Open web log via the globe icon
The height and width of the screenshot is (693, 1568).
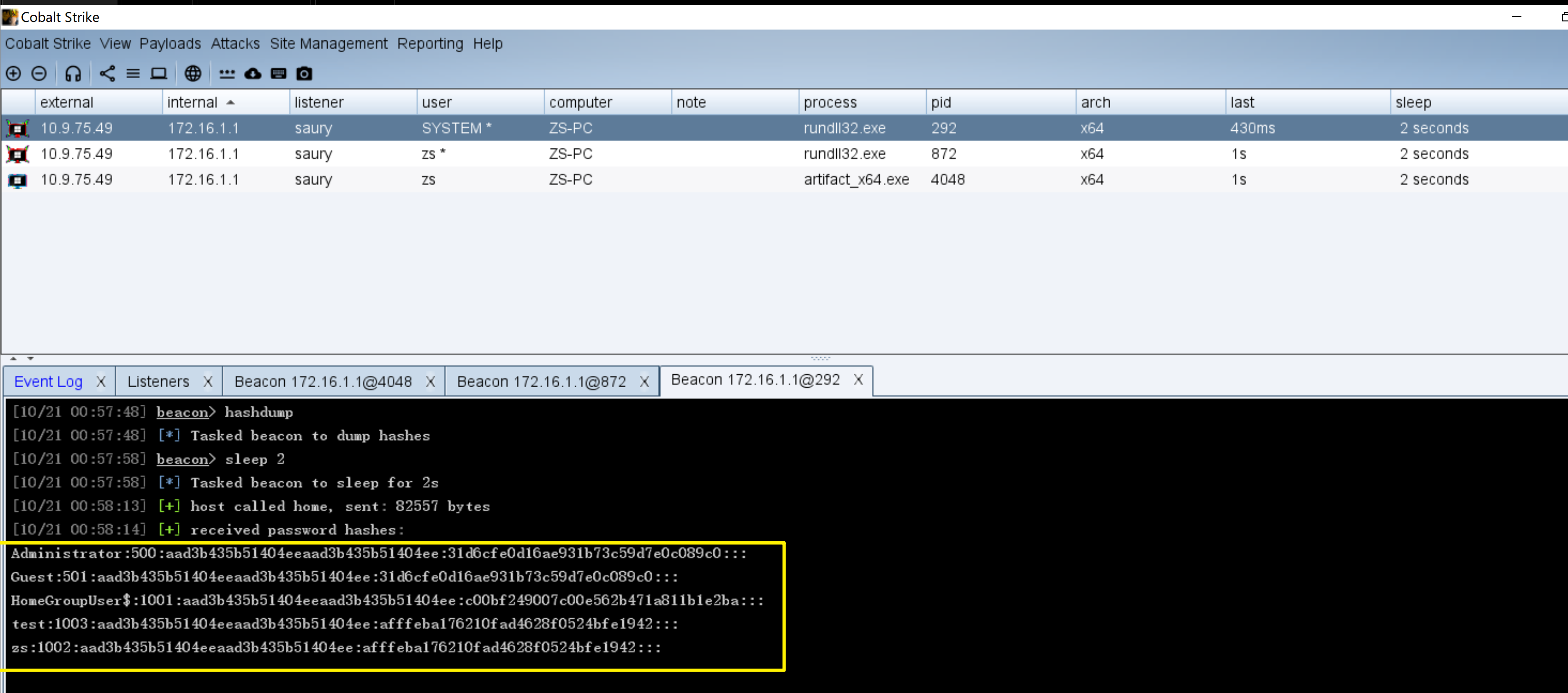pyautogui.click(x=193, y=74)
